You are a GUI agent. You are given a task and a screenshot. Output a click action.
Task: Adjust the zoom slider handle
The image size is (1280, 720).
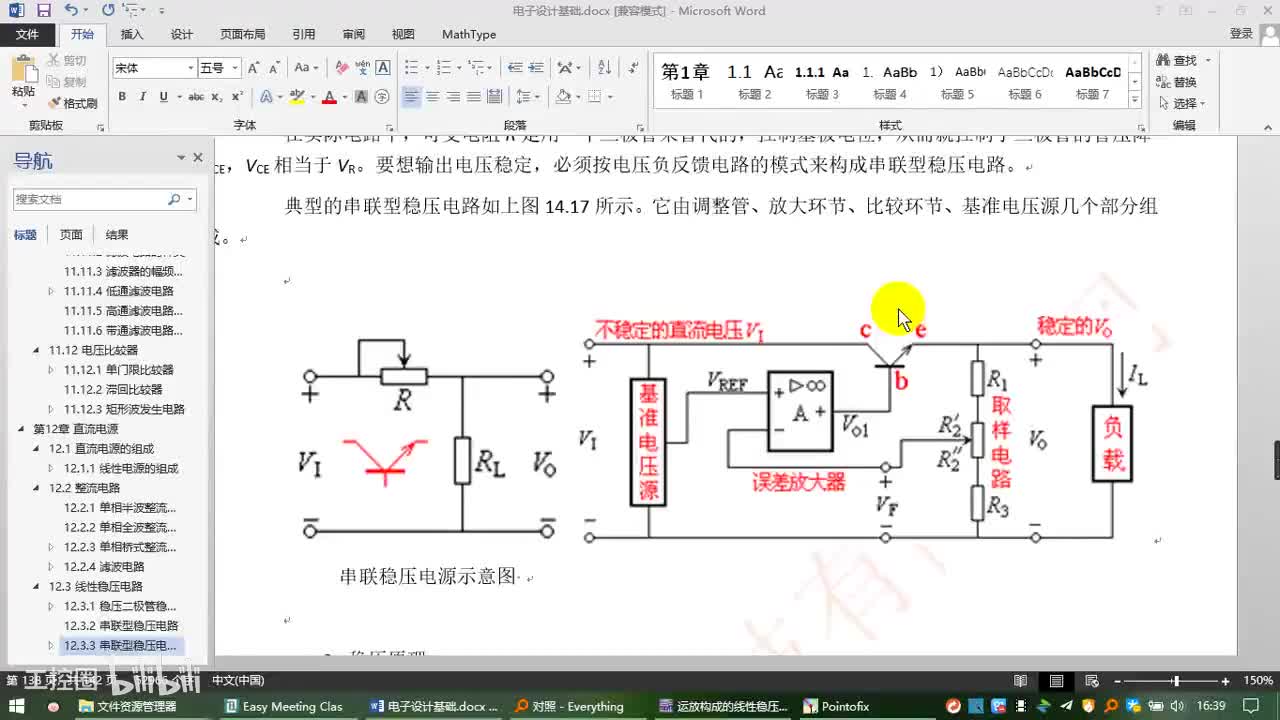[1177, 681]
